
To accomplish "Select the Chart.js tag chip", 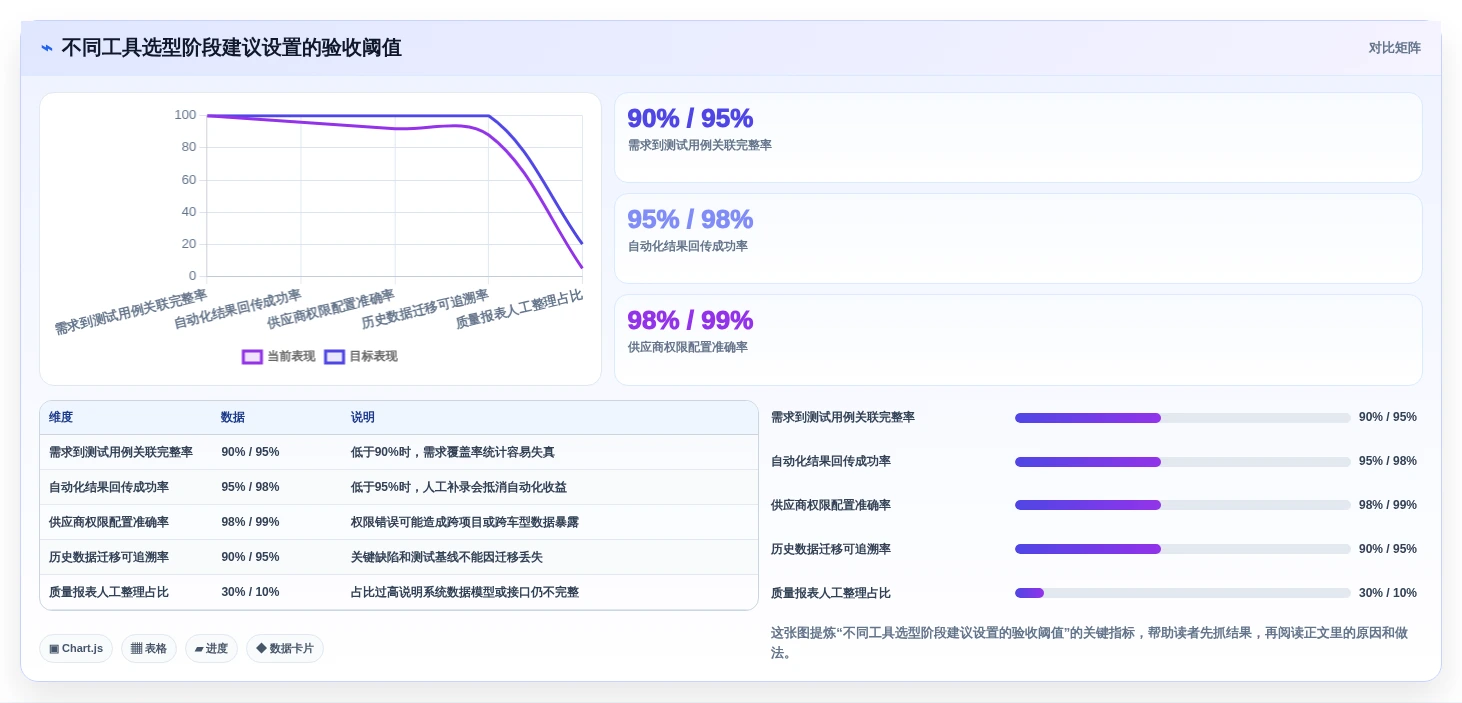I will coord(76,648).
